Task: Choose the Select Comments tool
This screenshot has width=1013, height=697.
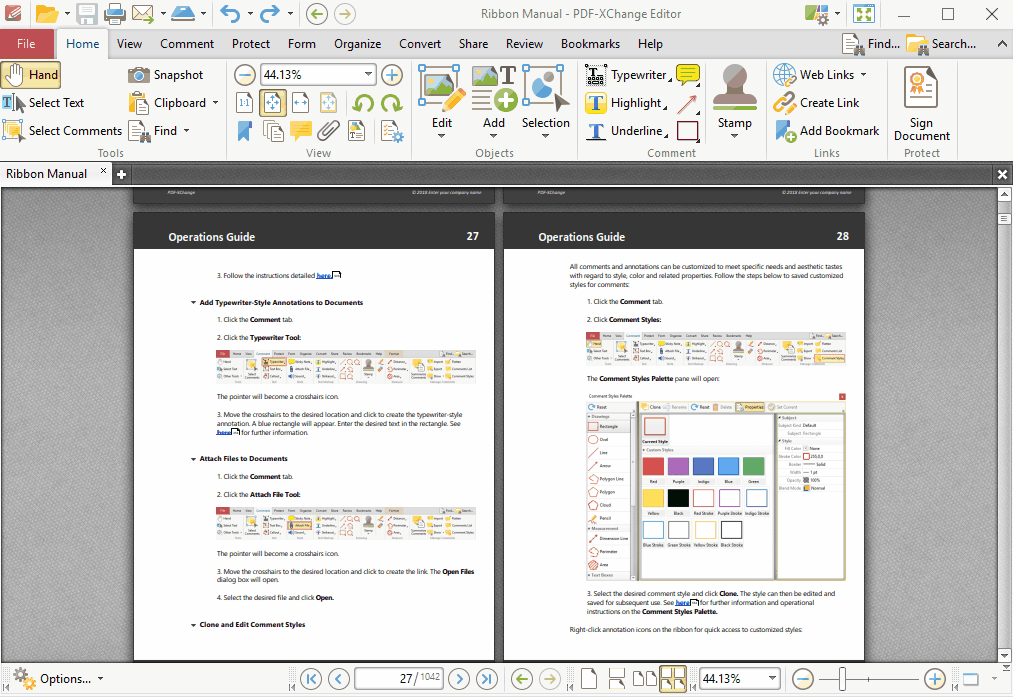Action: (62, 130)
